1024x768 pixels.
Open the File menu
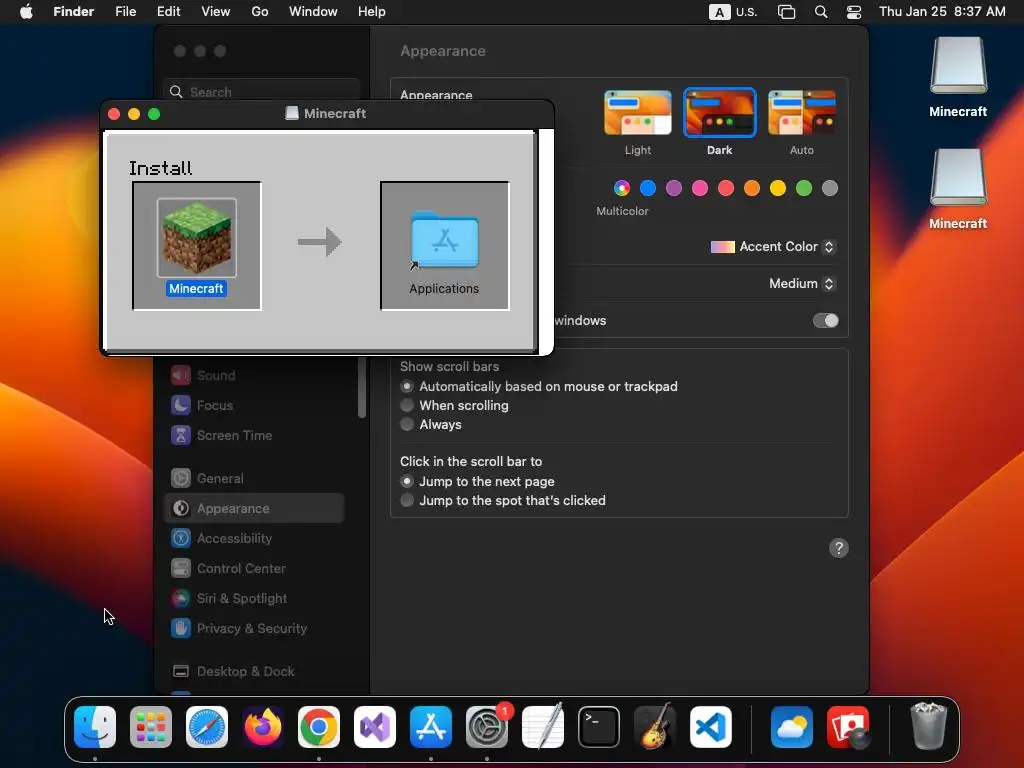point(125,12)
